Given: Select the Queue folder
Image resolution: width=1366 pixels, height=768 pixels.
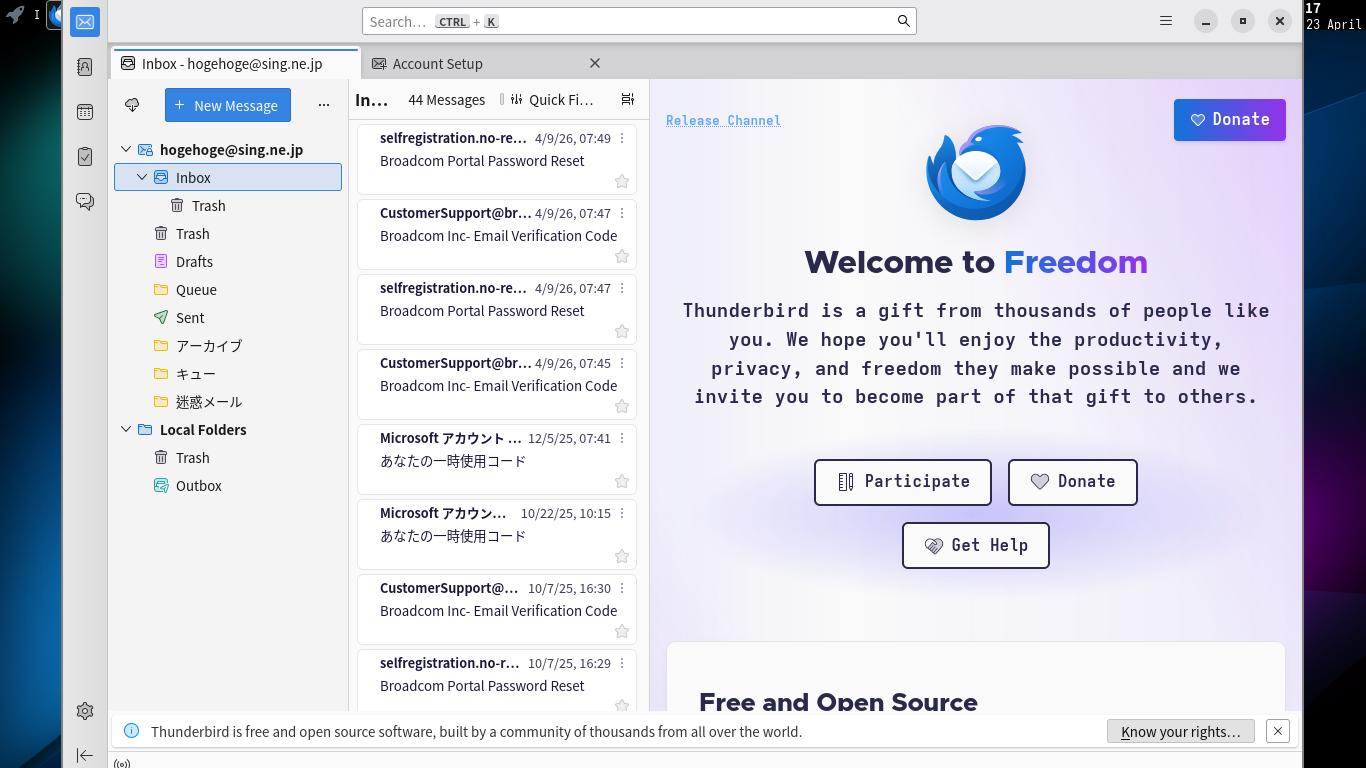Looking at the screenshot, I should [228, 290].
